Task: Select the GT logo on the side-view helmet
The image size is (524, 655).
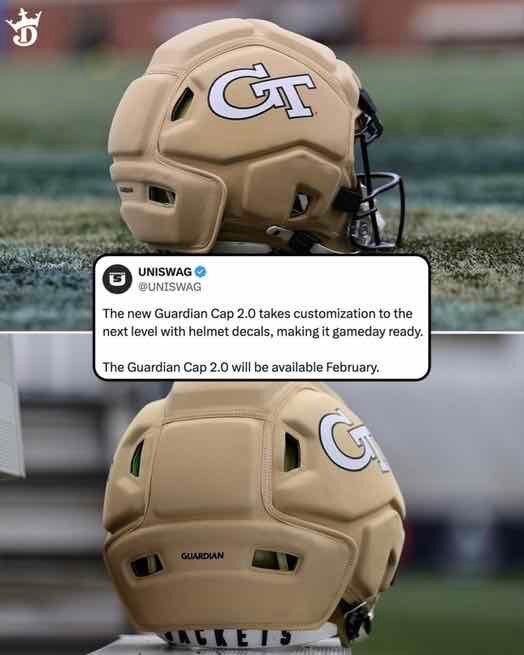Action: point(262,92)
